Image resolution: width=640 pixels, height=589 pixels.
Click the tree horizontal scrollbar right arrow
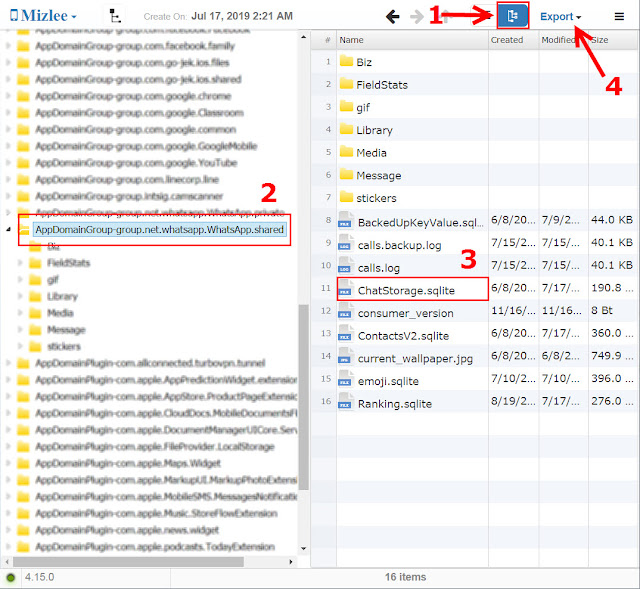[x=291, y=562]
